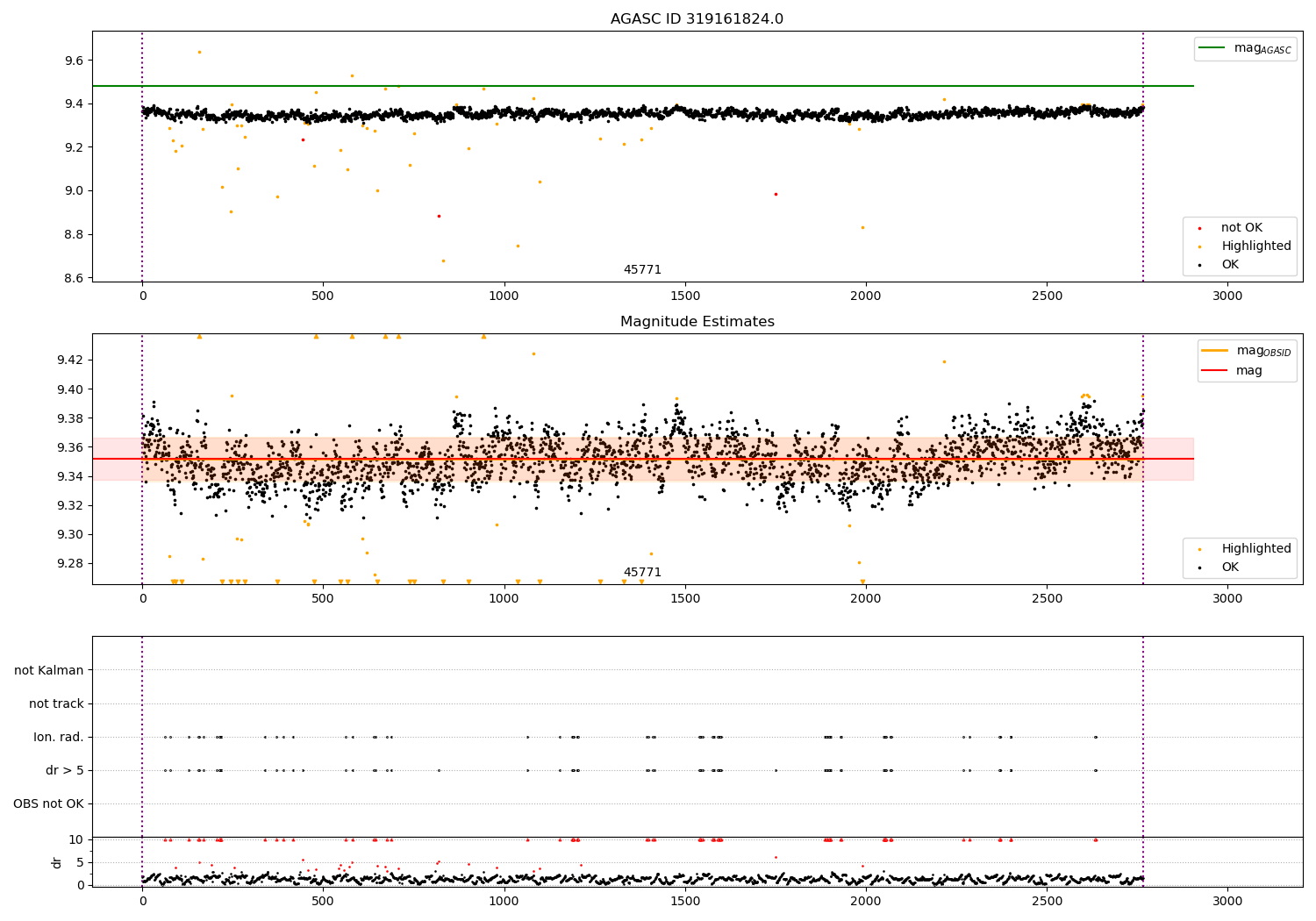
Task: Click '1500' on the top plot x-axis
Action: pos(685,296)
